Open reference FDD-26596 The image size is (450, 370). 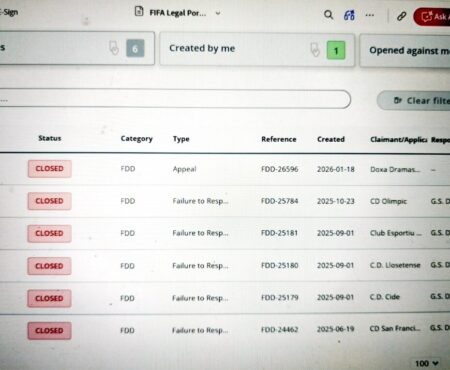(280, 169)
